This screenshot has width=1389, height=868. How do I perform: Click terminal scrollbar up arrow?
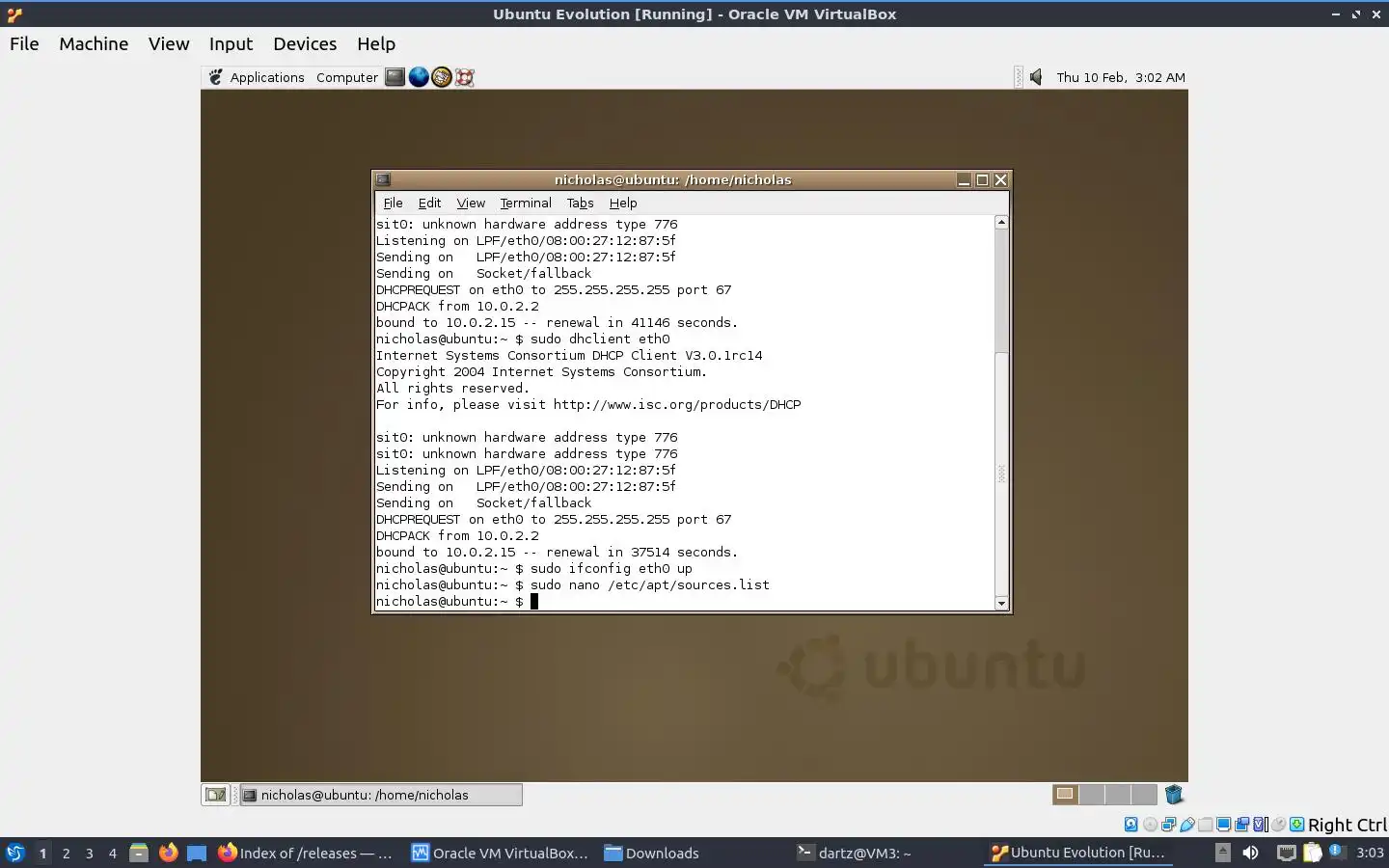pyautogui.click(x=1001, y=222)
